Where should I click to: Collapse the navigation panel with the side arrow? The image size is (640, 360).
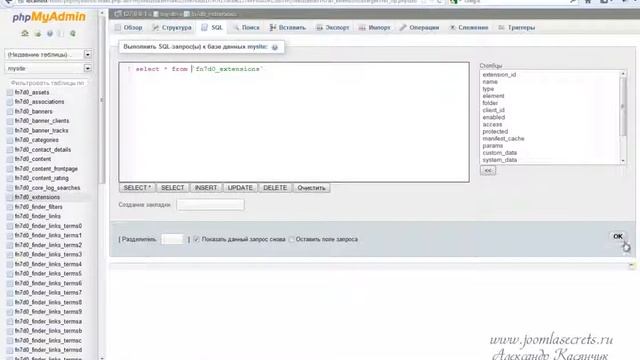[102, 100]
